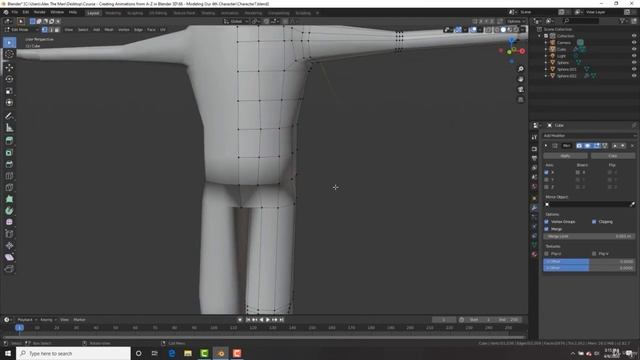Click the viewport zoom magnifier icon
This screenshot has height=360, width=640.
521,69
